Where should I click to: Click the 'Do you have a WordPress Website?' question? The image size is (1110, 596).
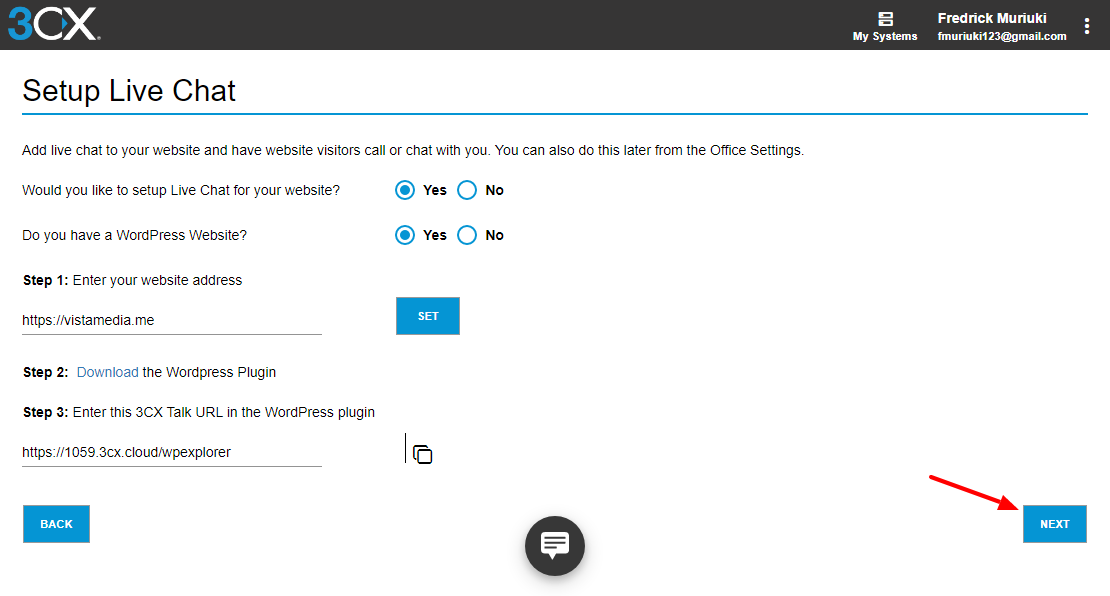[x=135, y=236]
